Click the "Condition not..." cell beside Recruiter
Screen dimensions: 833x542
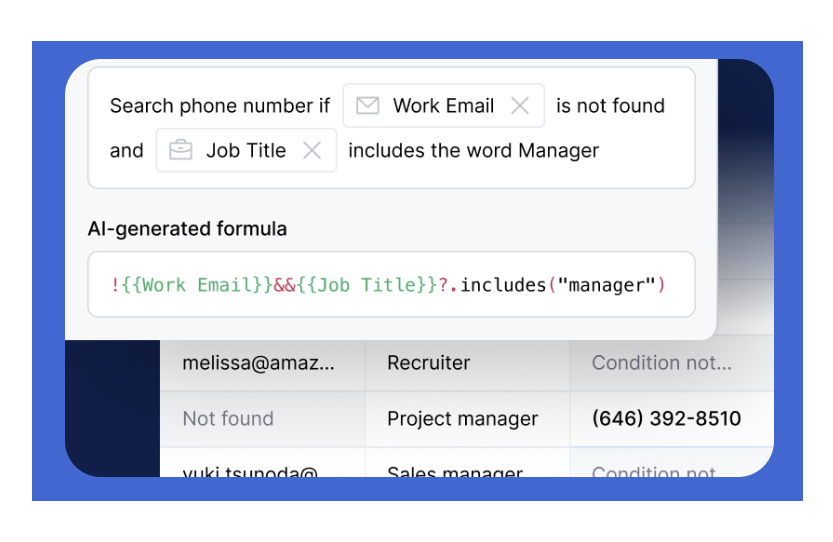662,363
